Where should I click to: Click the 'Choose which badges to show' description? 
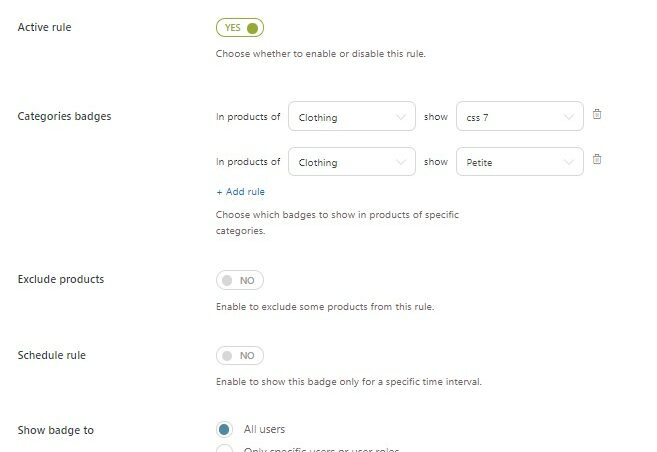click(337, 222)
